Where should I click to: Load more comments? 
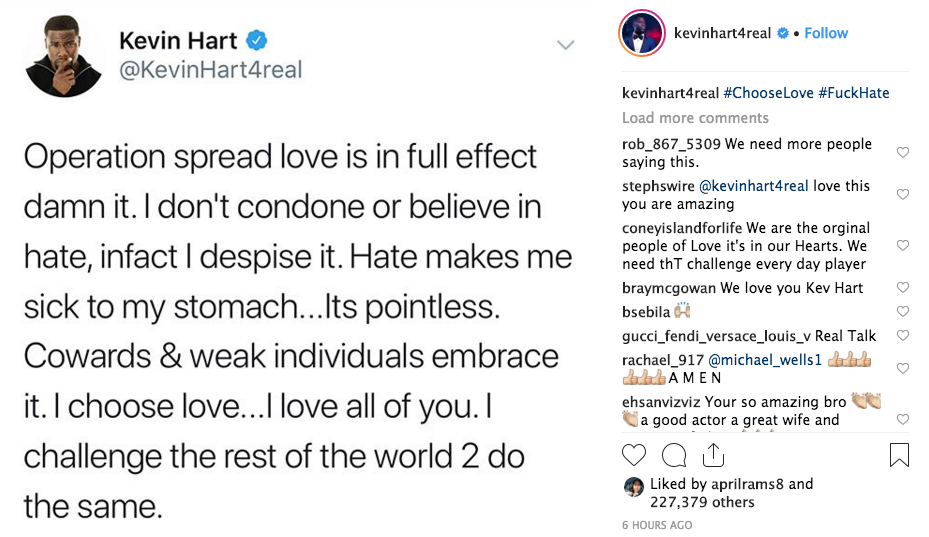pyautogui.click(x=695, y=118)
